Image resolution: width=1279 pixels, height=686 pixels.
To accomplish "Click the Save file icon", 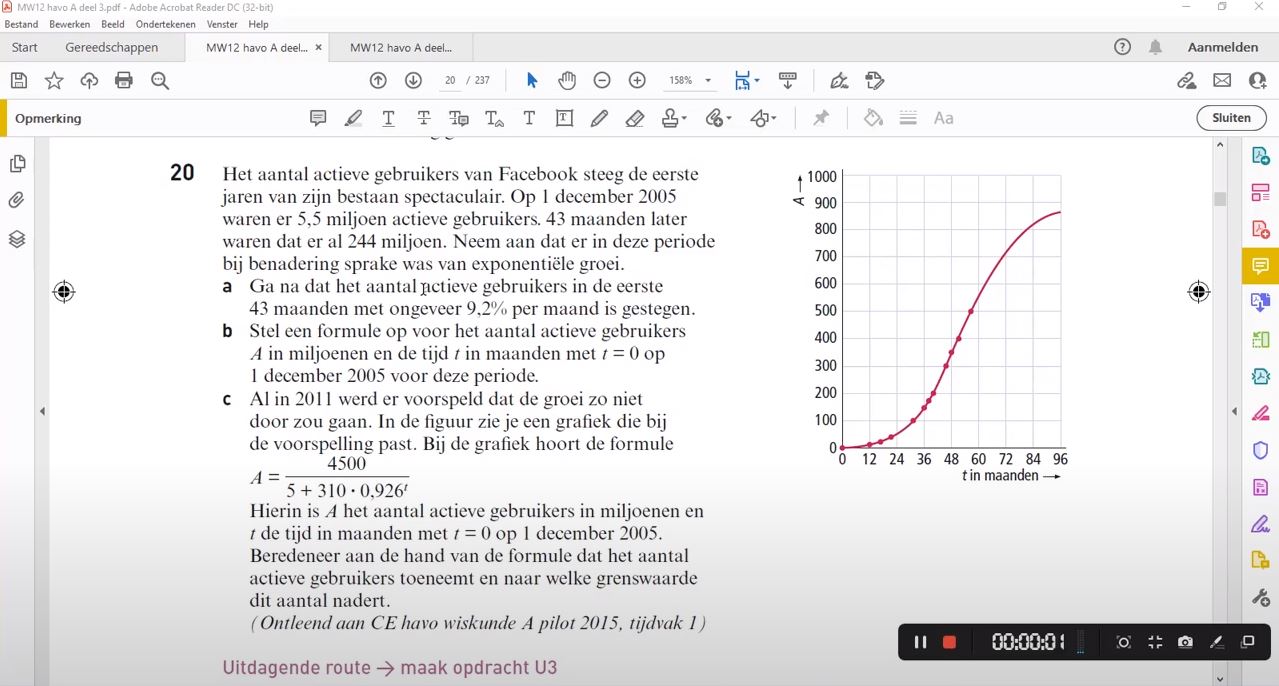I will [x=19, y=81].
